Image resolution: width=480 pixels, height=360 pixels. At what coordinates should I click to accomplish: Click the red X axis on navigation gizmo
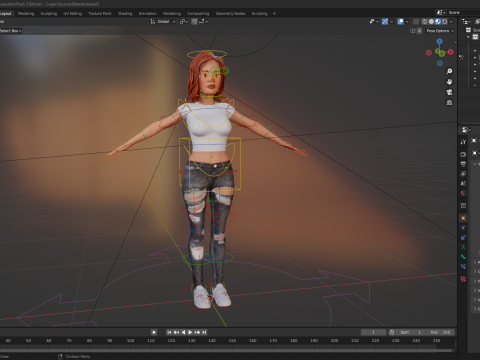tap(451, 52)
